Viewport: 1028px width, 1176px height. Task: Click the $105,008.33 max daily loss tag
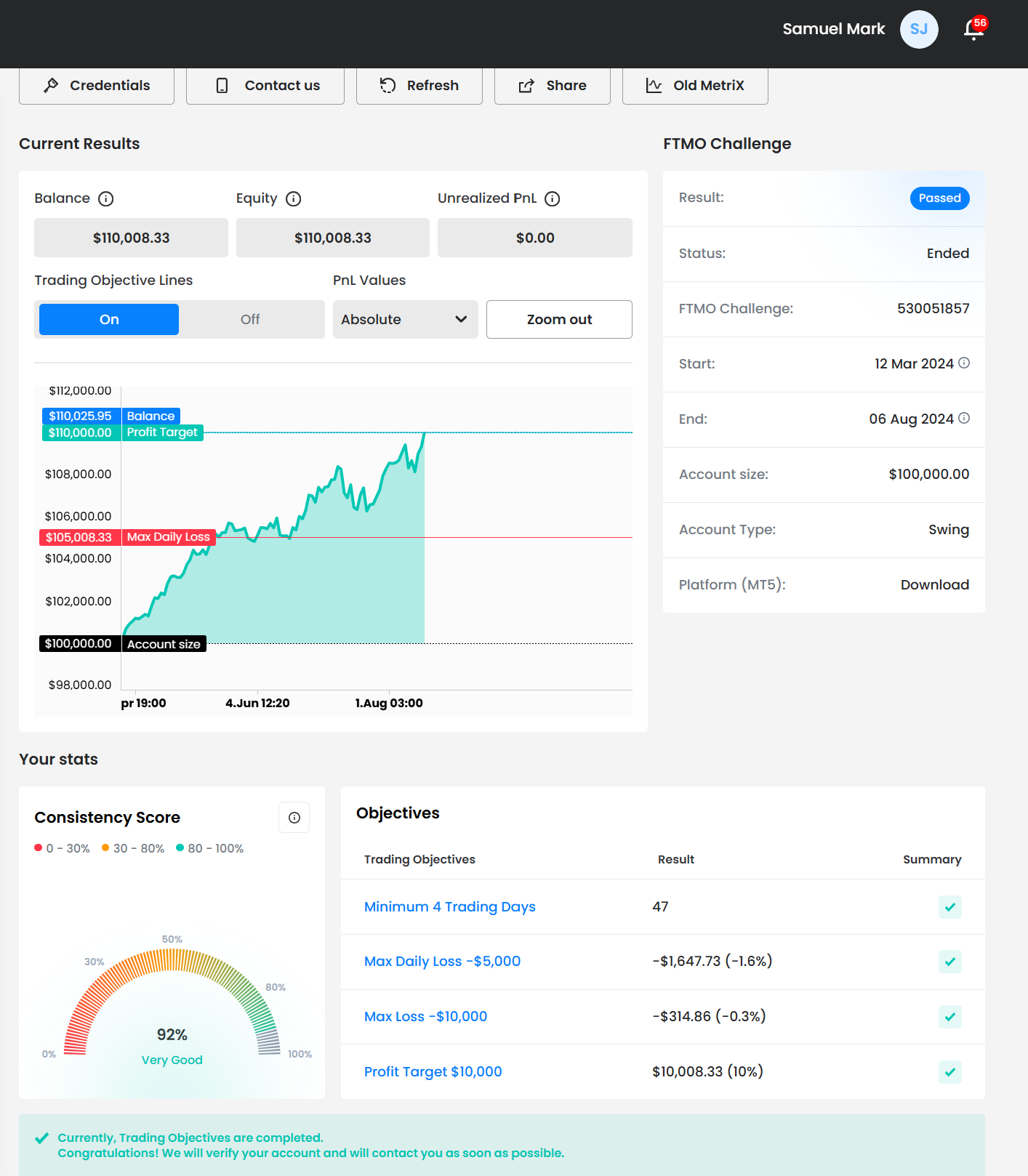click(x=79, y=537)
